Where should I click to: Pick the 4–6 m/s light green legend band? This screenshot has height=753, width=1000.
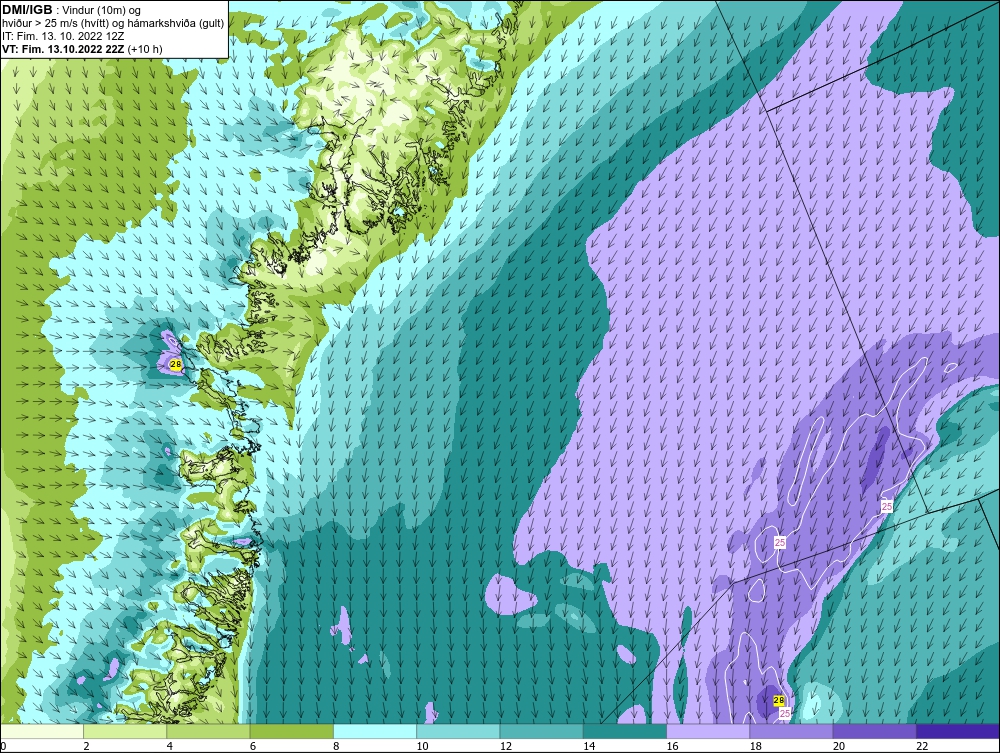click(209, 731)
